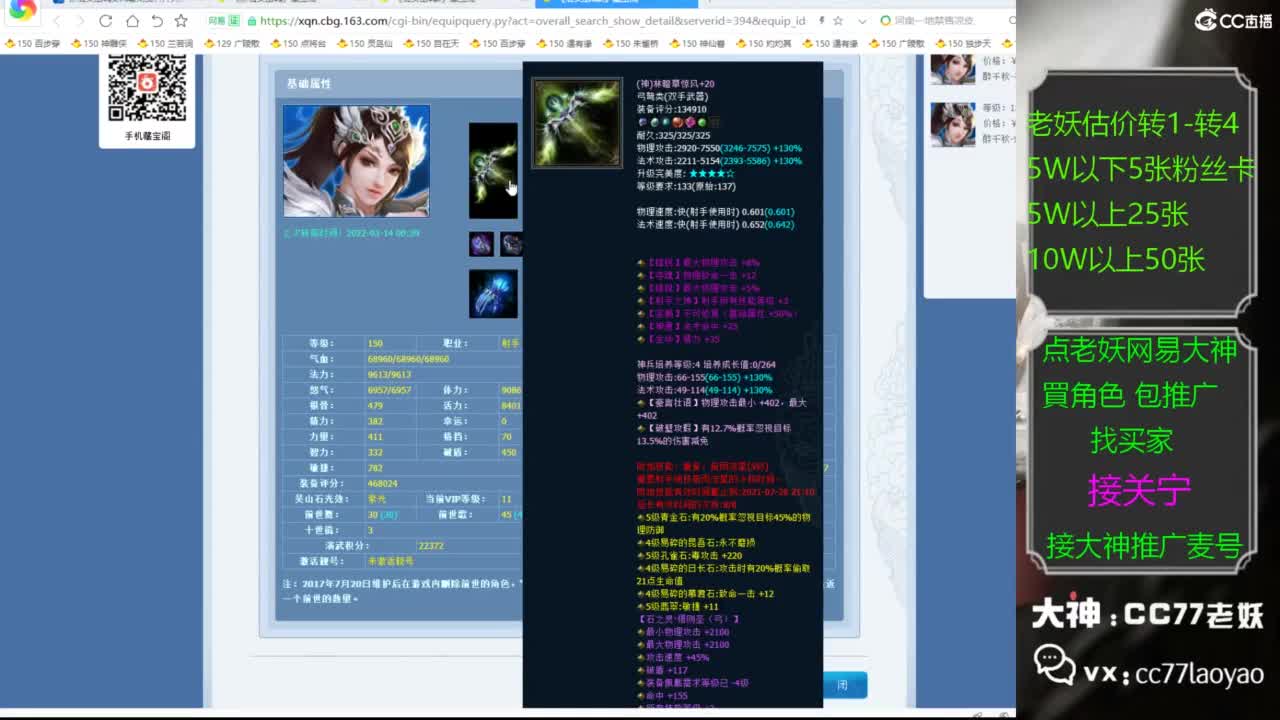
Task: Click the purple gem accessory slot icon
Action: (x=481, y=244)
